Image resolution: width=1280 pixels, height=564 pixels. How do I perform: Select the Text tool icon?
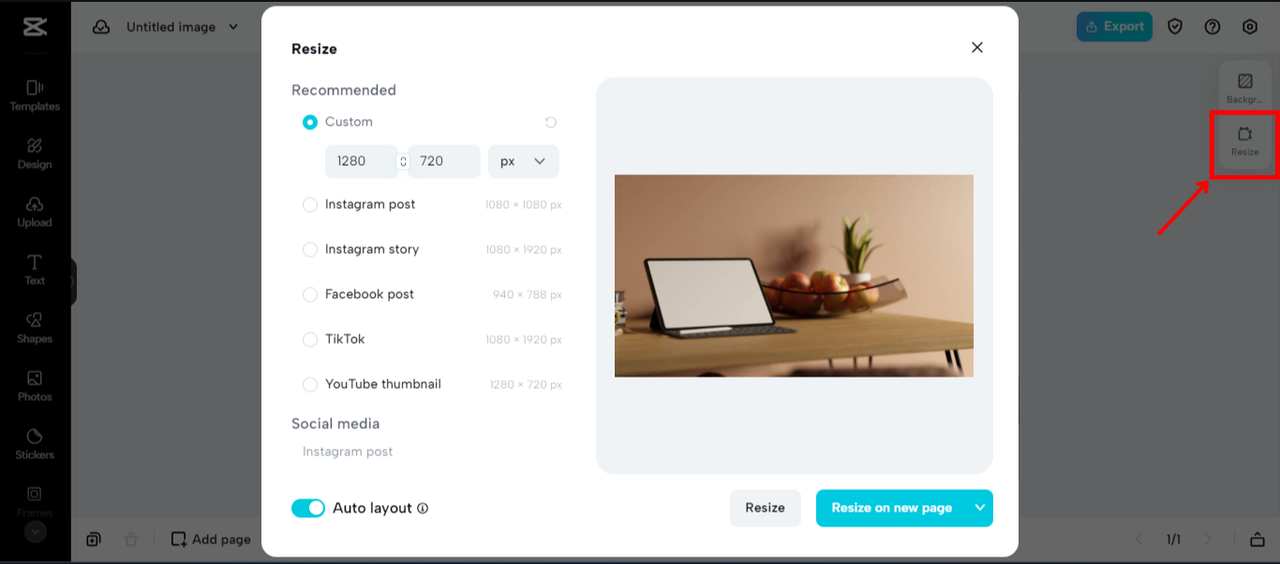point(34,269)
